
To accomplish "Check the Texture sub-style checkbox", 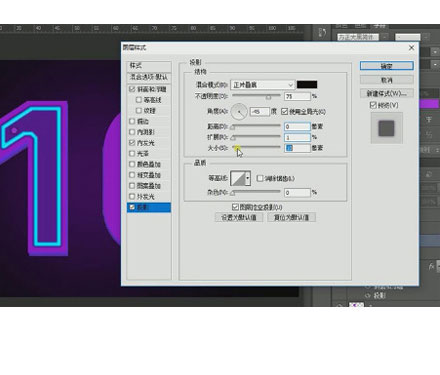I will pyautogui.click(x=139, y=111).
